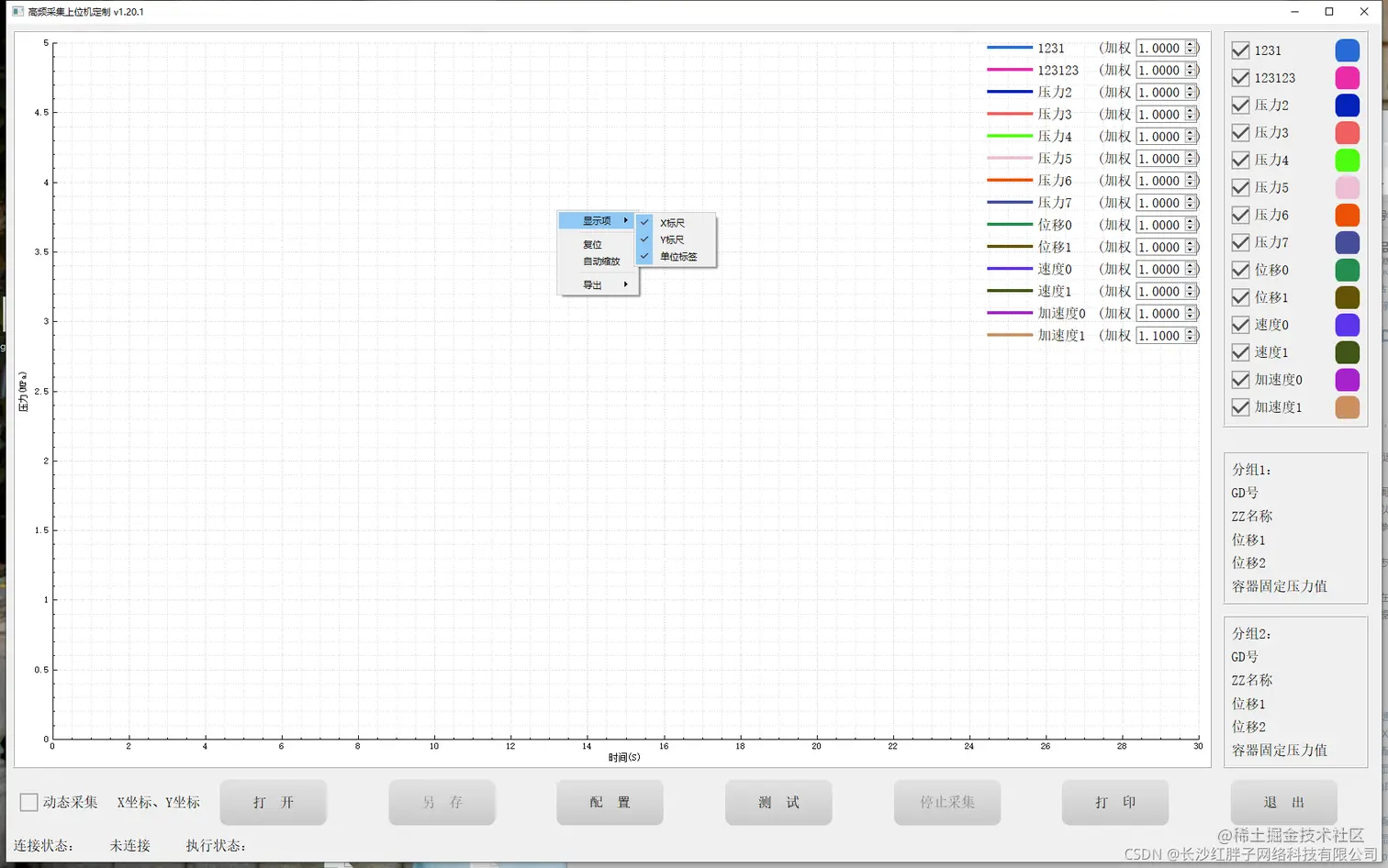Open the 配置 settings button
1388x868 pixels.
click(610, 803)
